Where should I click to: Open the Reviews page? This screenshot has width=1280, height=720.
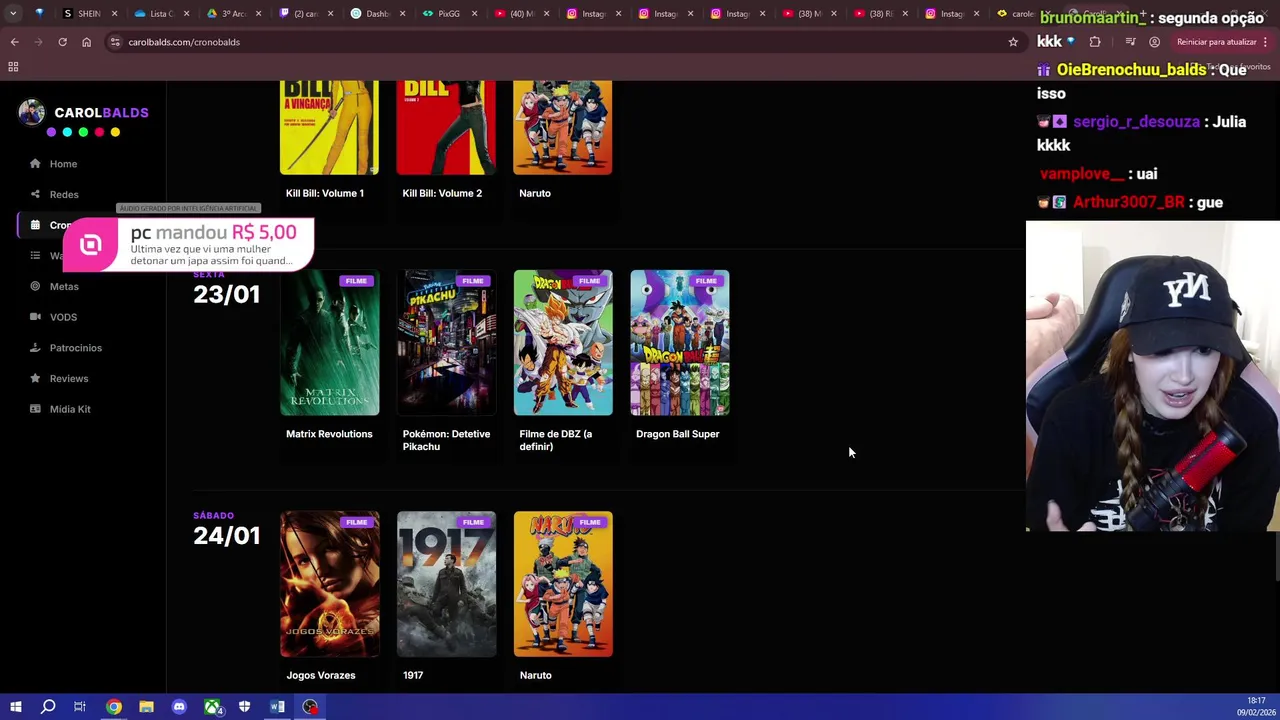pyautogui.click(x=69, y=378)
